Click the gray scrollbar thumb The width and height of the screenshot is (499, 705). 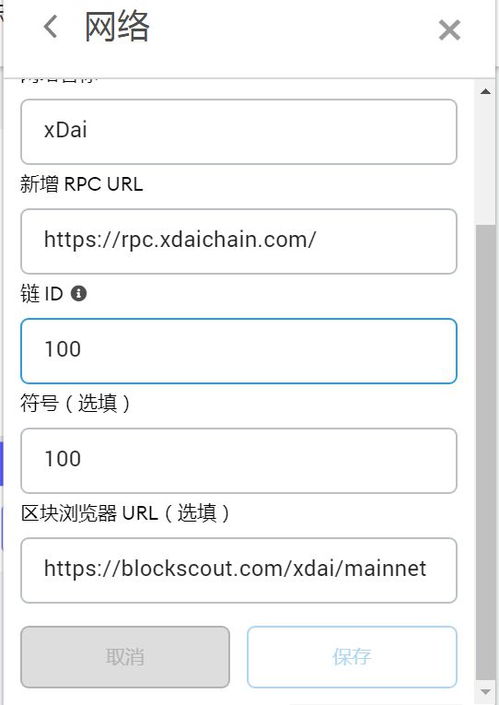485,453
